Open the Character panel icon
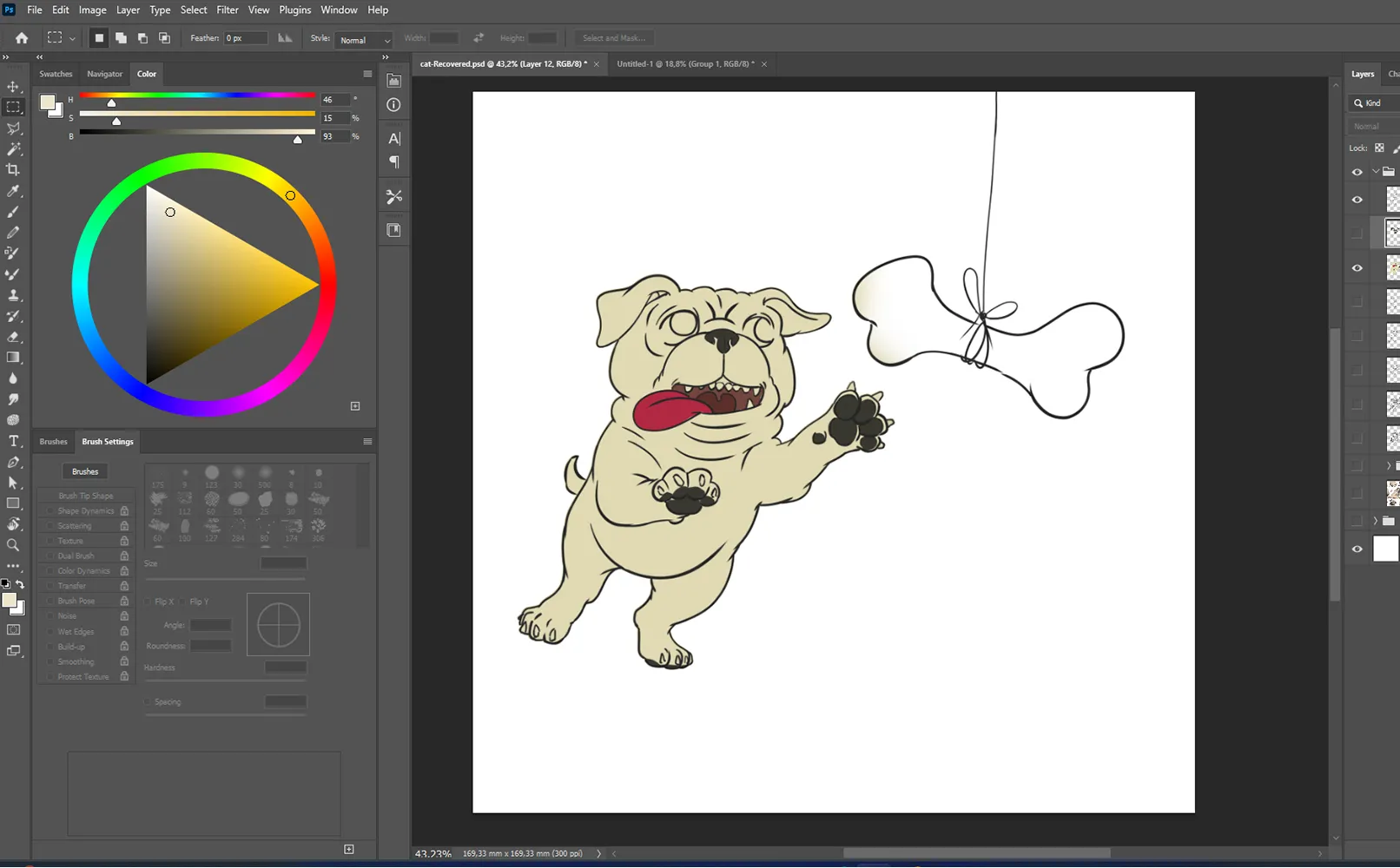 (x=394, y=139)
